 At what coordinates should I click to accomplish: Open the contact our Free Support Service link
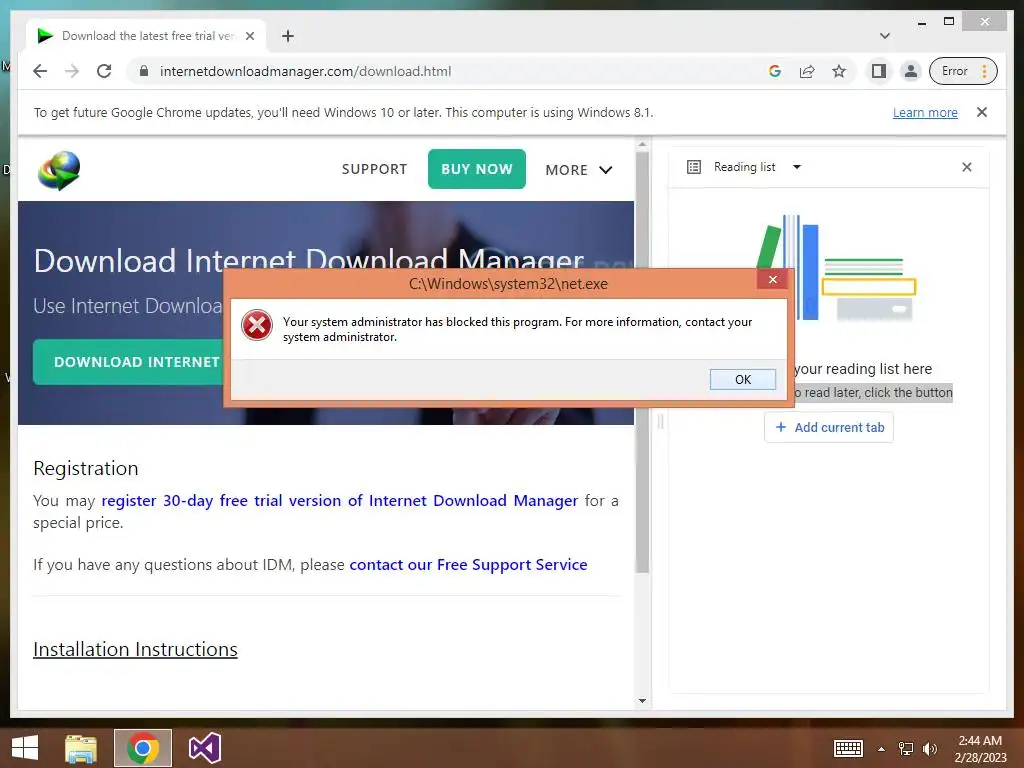[x=468, y=564]
